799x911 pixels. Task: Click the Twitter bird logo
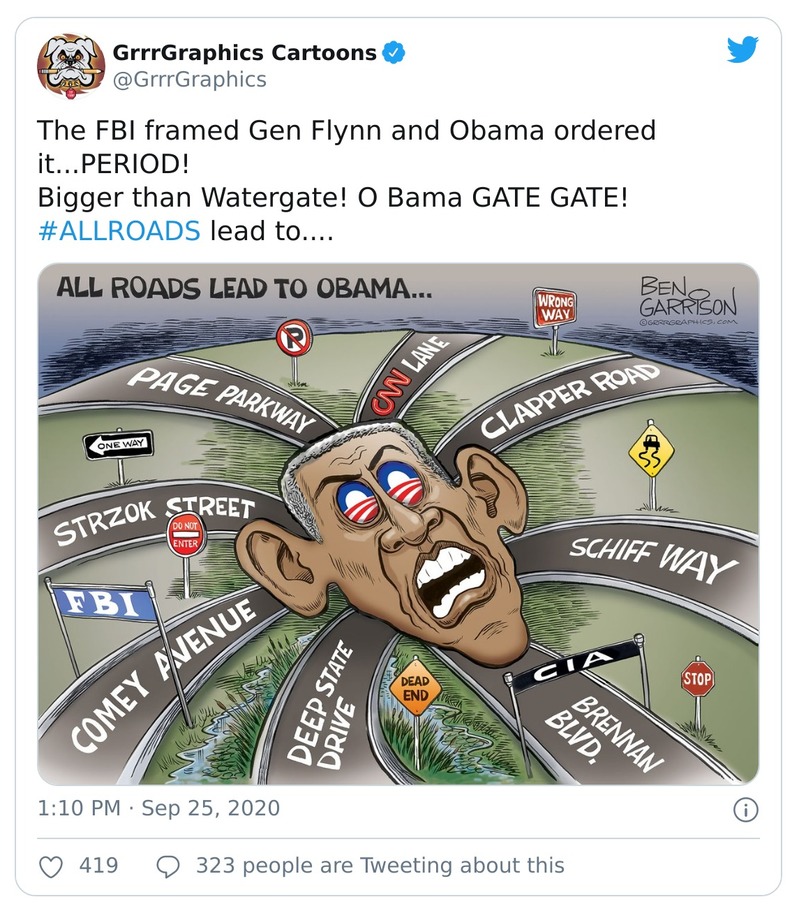click(742, 50)
